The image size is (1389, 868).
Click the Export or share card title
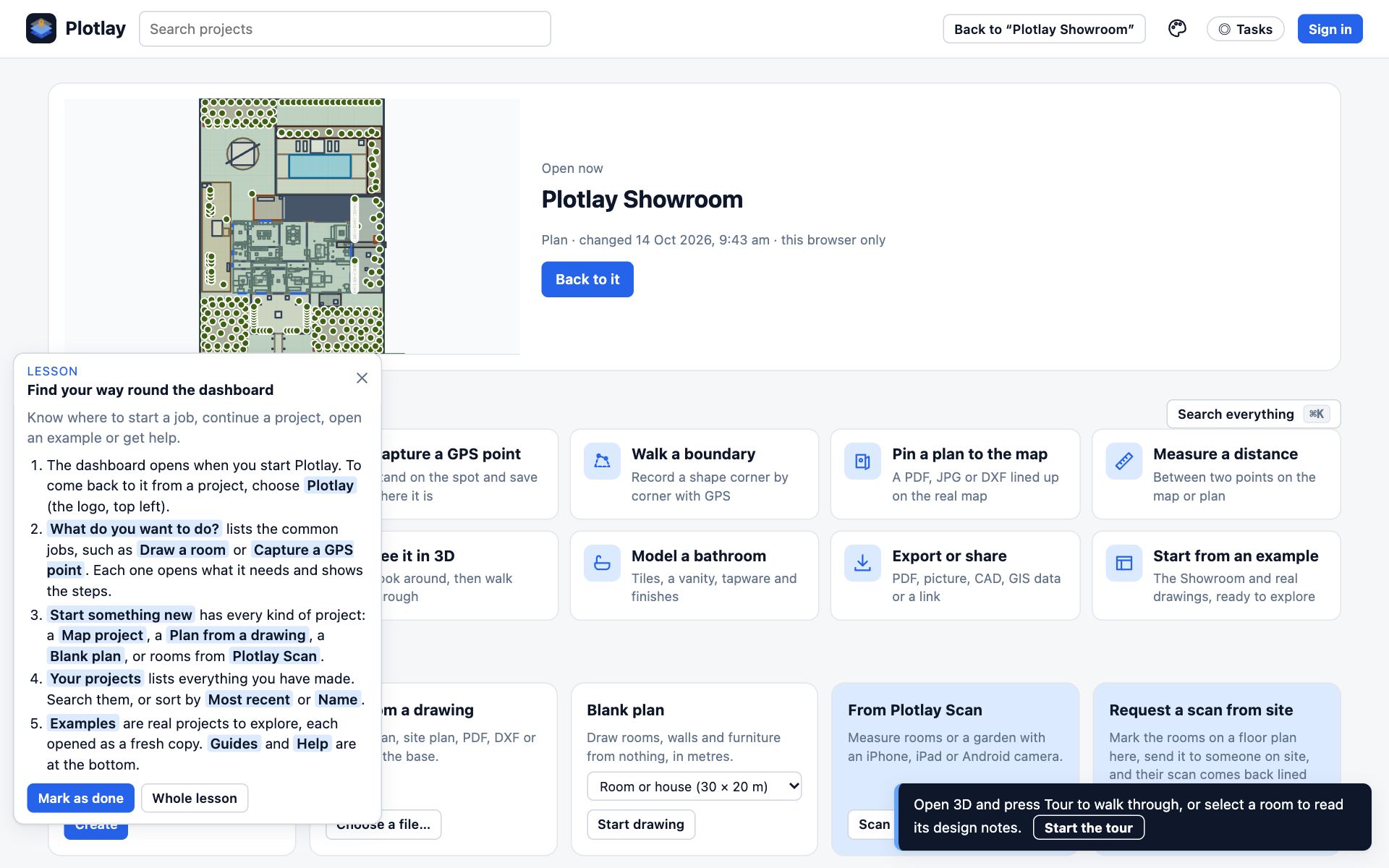click(949, 556)
